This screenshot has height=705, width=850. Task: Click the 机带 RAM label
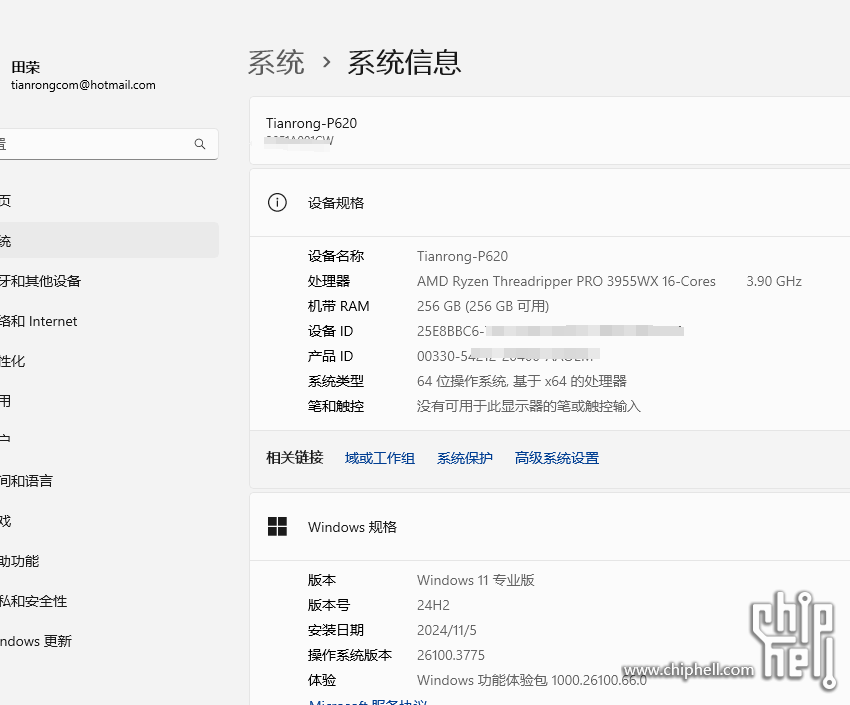(338, 306)
